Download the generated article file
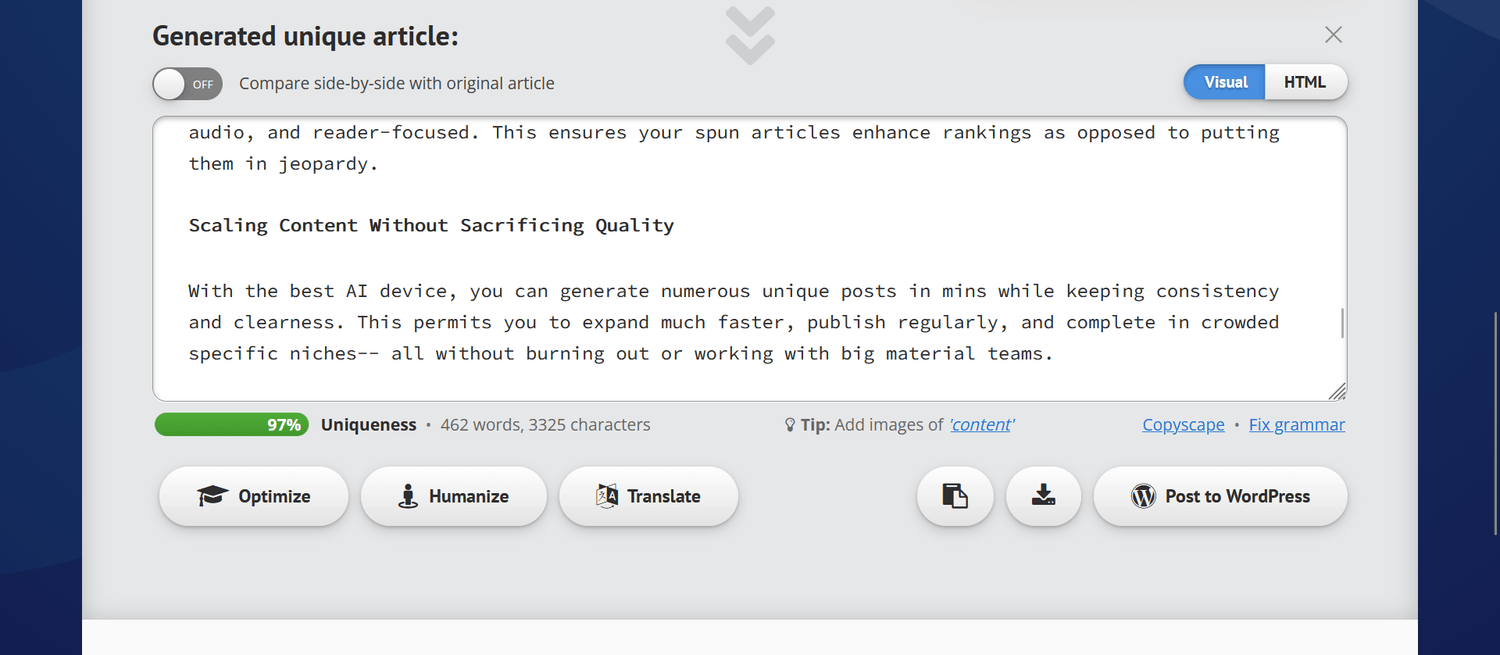The height and width of the screenshot is (655, 1500). 1043,496
